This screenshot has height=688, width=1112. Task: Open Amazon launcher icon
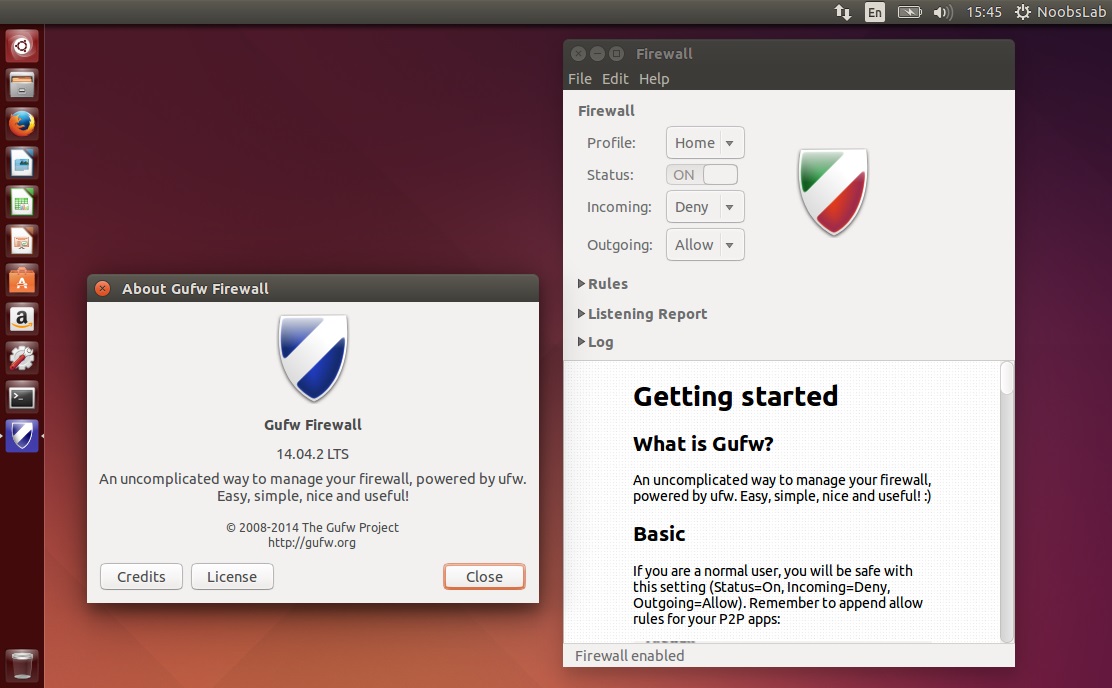pos(22,320)
